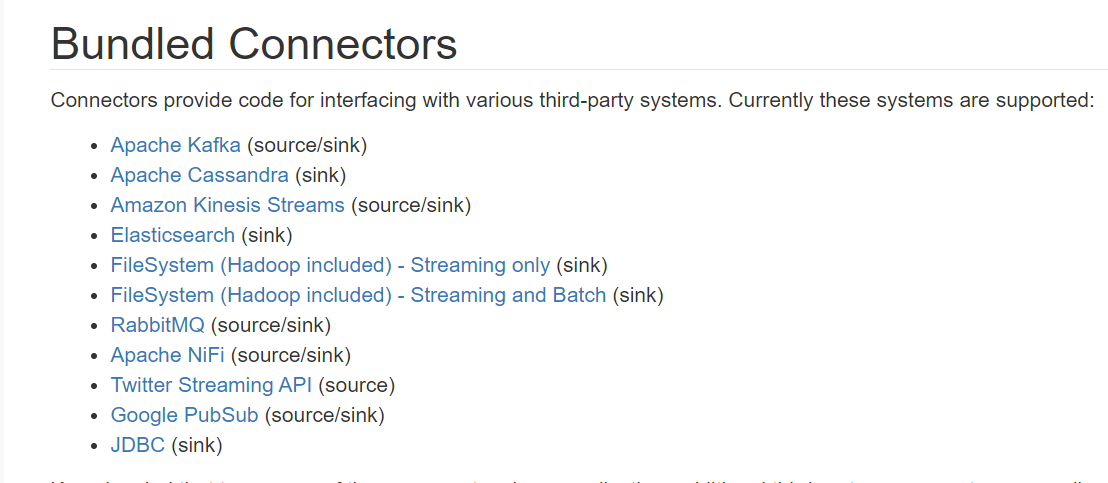
Task: Click the (sink) label after Apache Cassandra
Action: (x=320, y=175)
